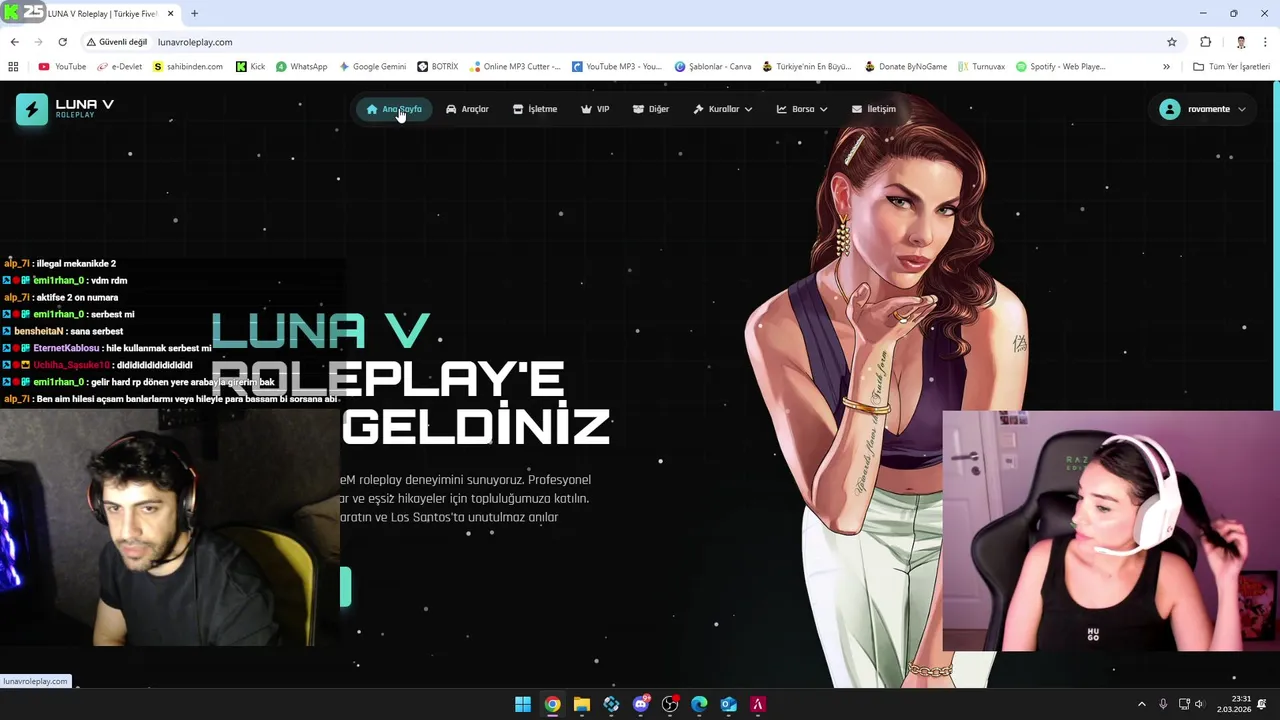Open the Tüm Yer İşaretleri folder
This screenshot has height=720, width=1280.
(x=1231, y=67)
